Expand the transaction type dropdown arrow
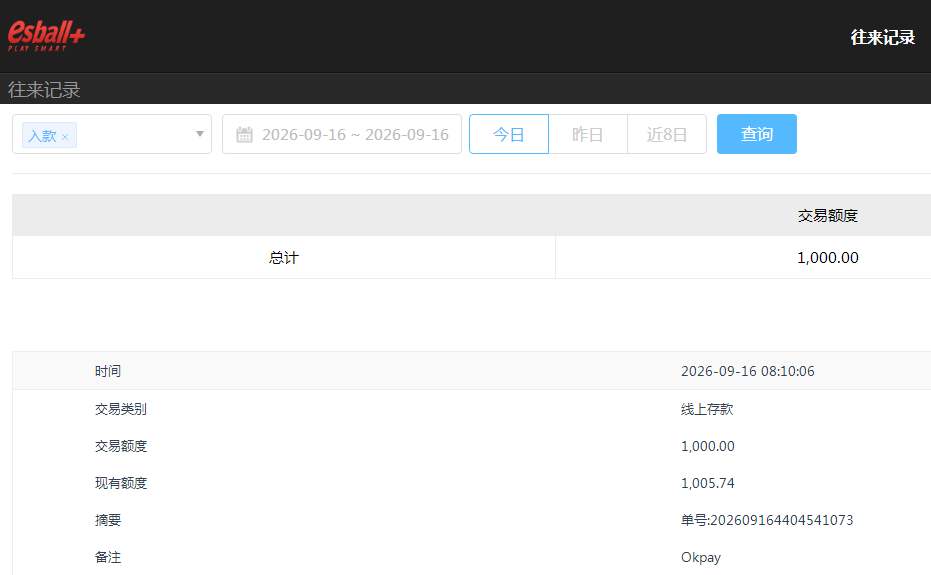The height and width of the screenshot is (575, 931). pos(200,134)
